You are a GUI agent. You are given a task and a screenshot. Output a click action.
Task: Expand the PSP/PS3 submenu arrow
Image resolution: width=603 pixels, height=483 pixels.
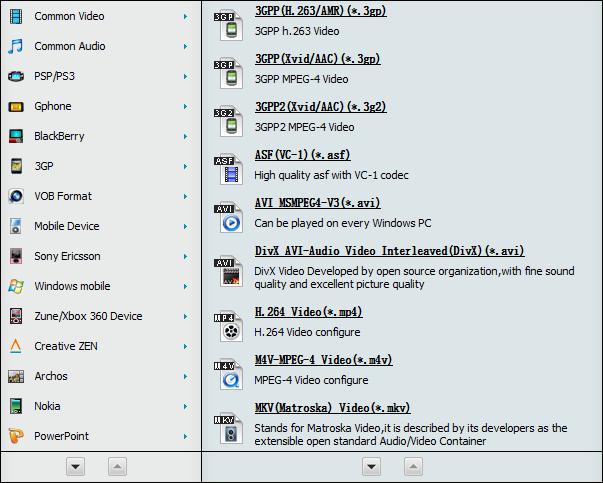point(185,77)
